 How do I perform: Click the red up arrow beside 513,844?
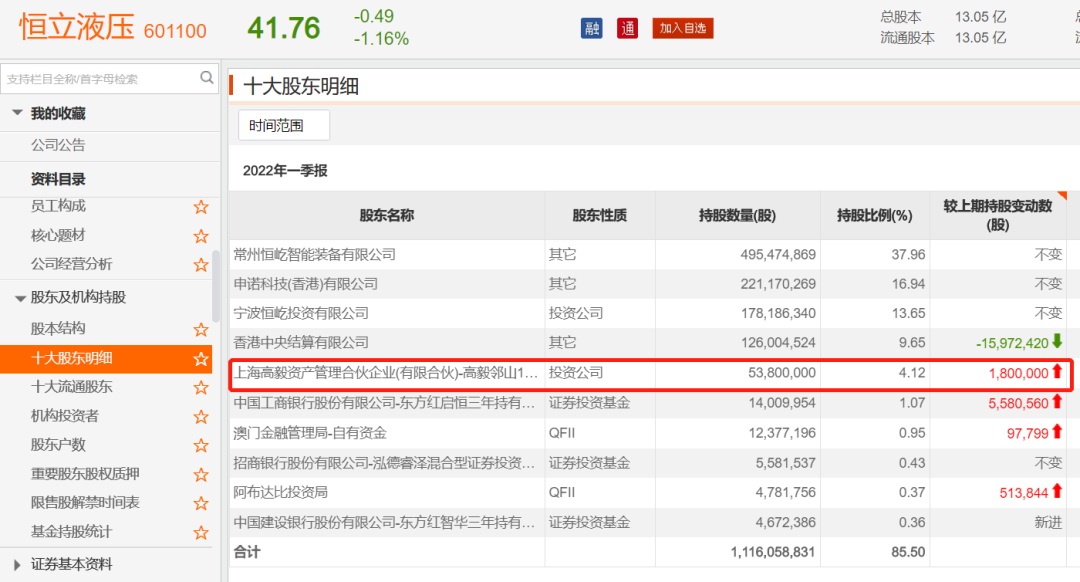pos(1057,492)
